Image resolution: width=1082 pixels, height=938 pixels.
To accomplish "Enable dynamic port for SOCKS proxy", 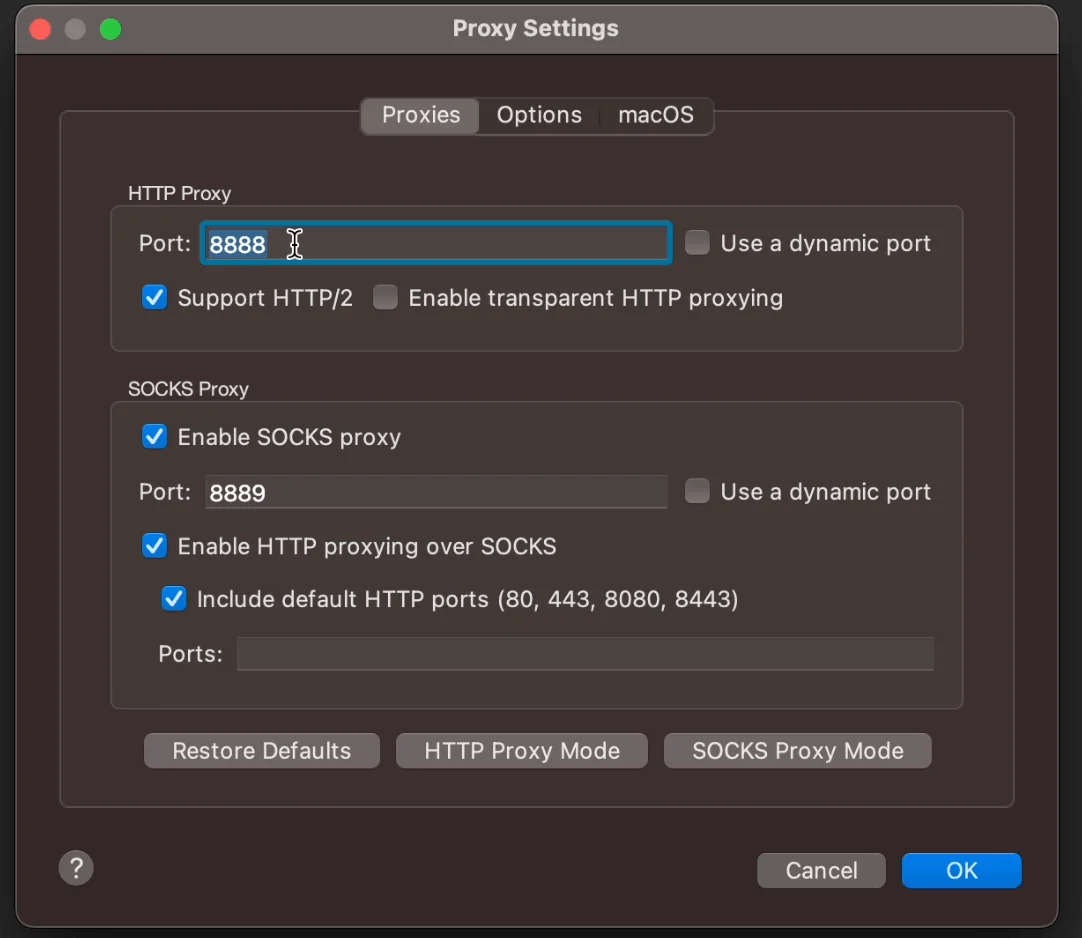I will (696, 491).
